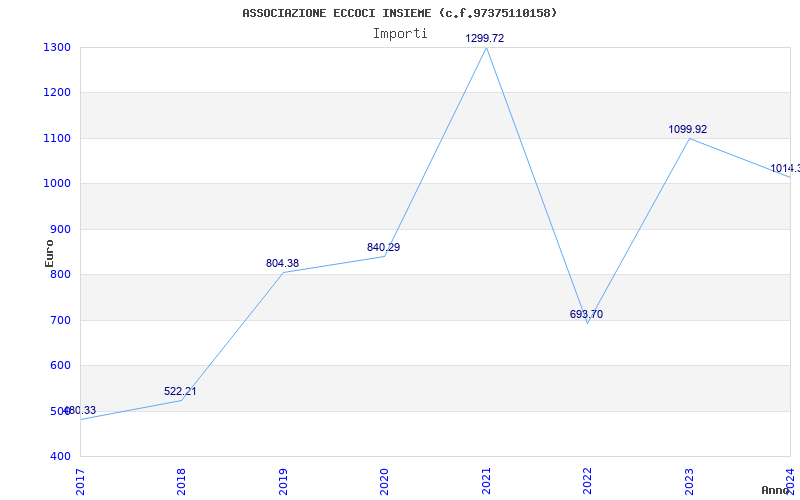Click the 1100 y-axis tick label
800x500 pixels.
[x=57, y=138]
